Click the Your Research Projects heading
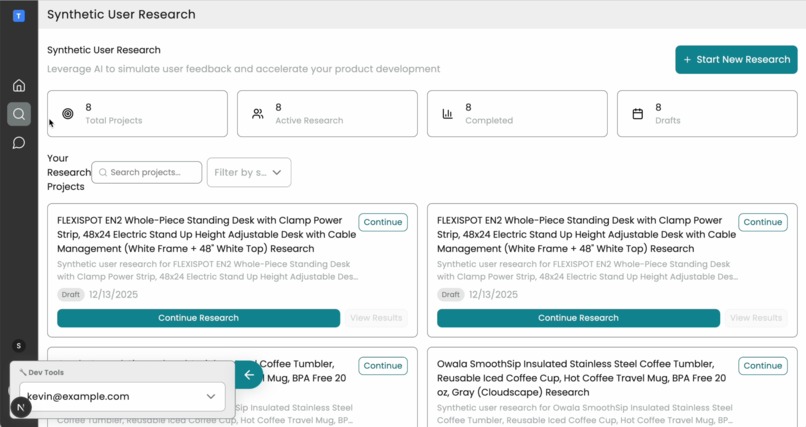 tap(68, 172)
